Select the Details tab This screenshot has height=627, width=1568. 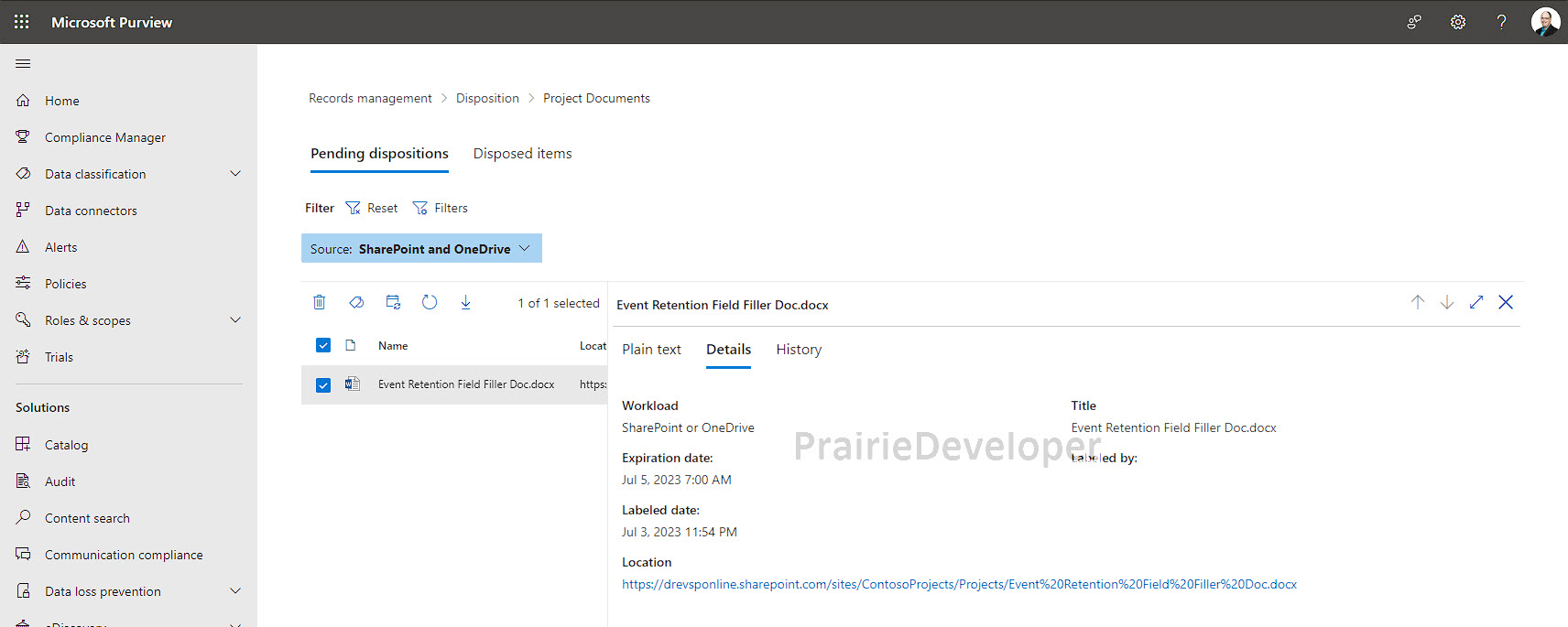pos(728,350)
